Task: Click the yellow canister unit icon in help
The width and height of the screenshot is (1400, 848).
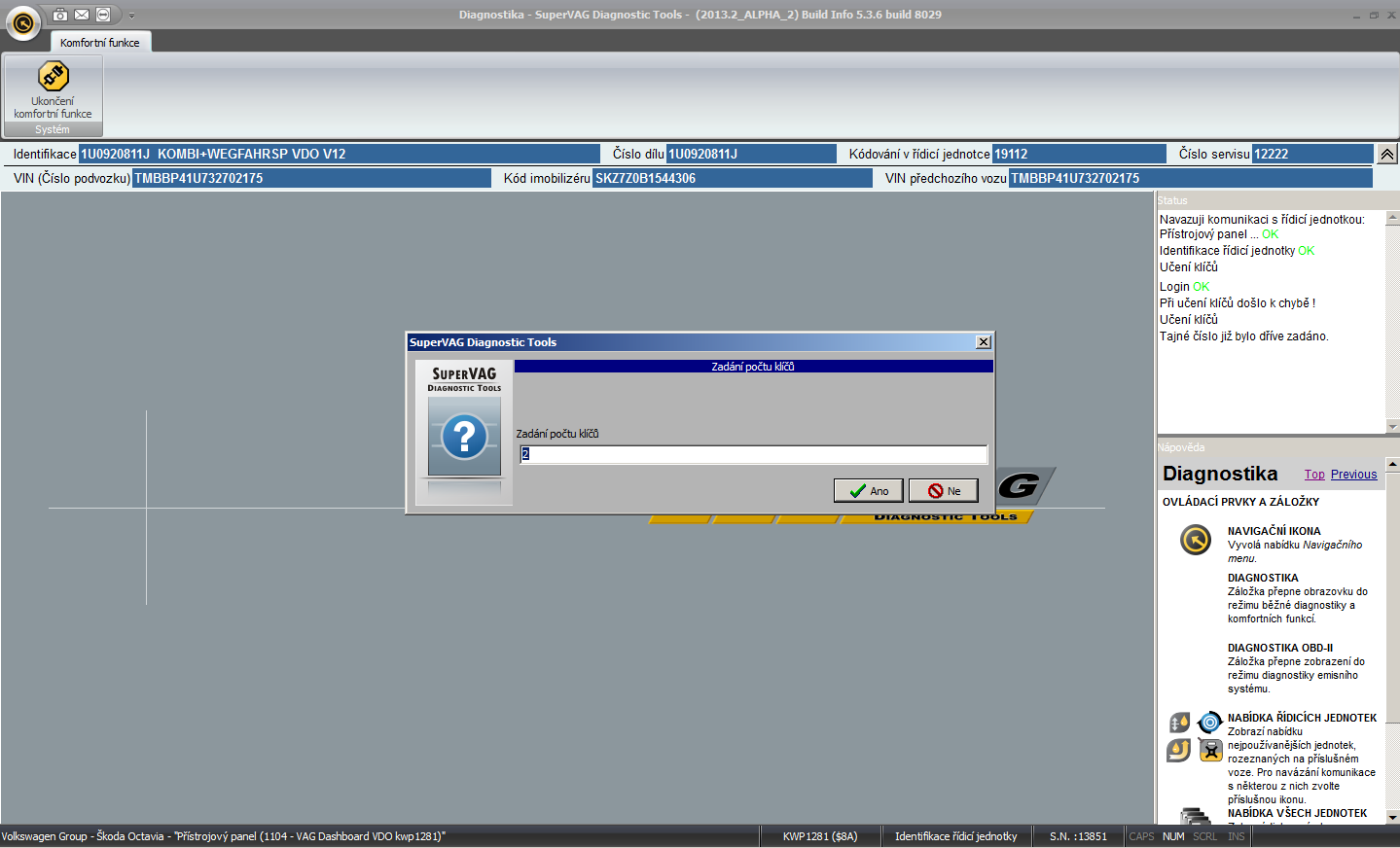Action: point(1210,750)
